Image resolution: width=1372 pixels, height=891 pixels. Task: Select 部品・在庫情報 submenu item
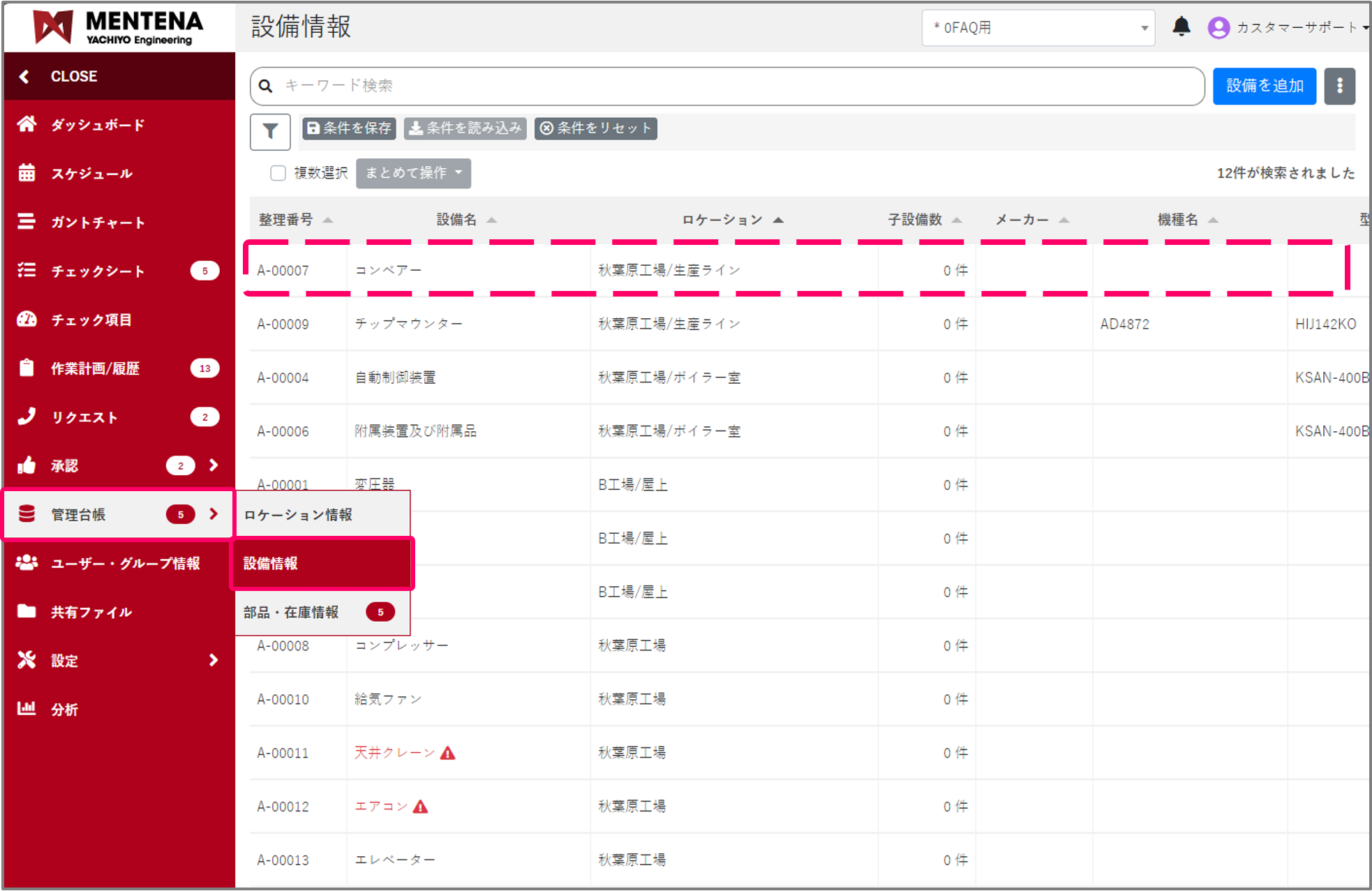pos(292,613)
